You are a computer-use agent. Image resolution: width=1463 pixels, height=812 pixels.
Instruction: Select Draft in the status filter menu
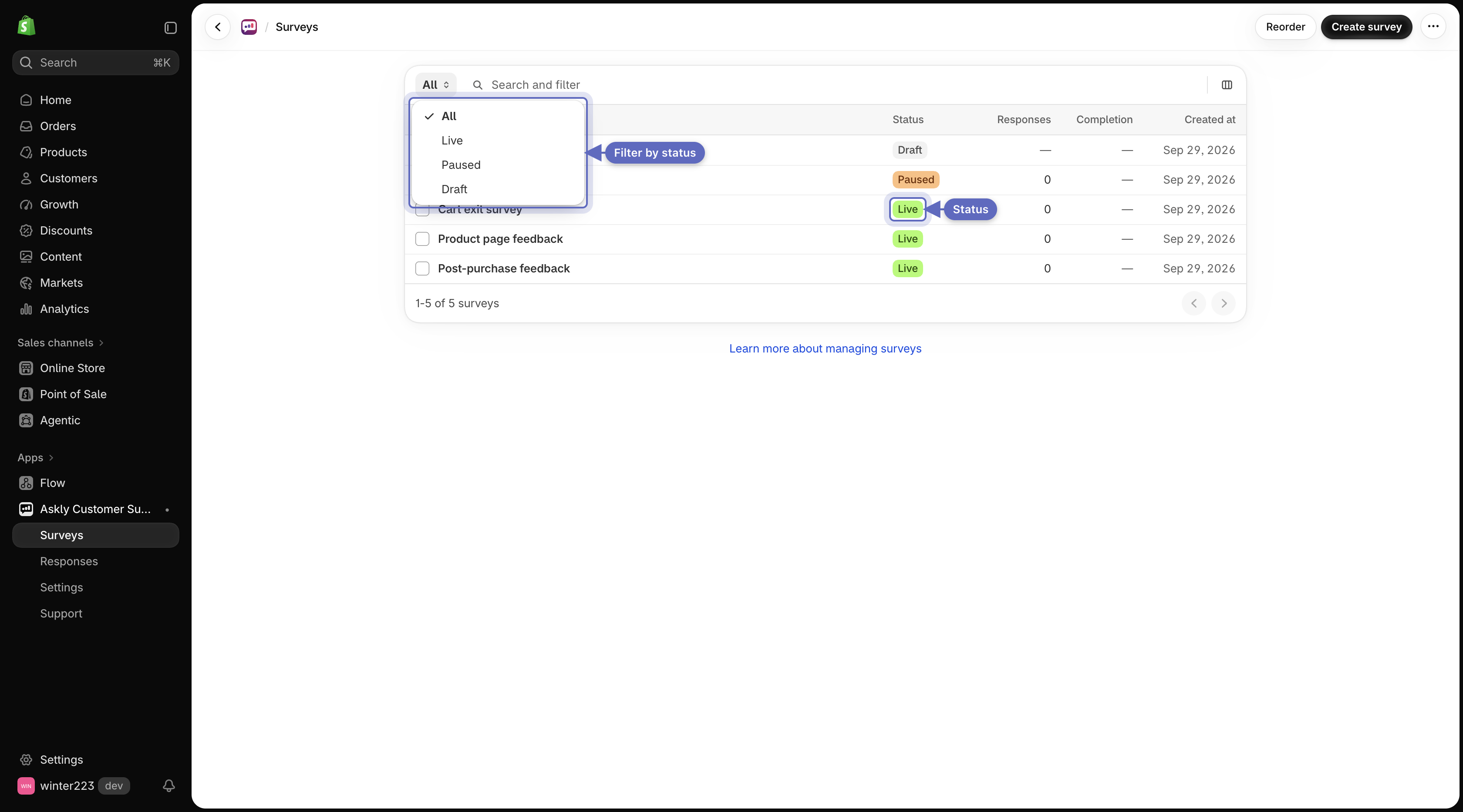[498, 190]
